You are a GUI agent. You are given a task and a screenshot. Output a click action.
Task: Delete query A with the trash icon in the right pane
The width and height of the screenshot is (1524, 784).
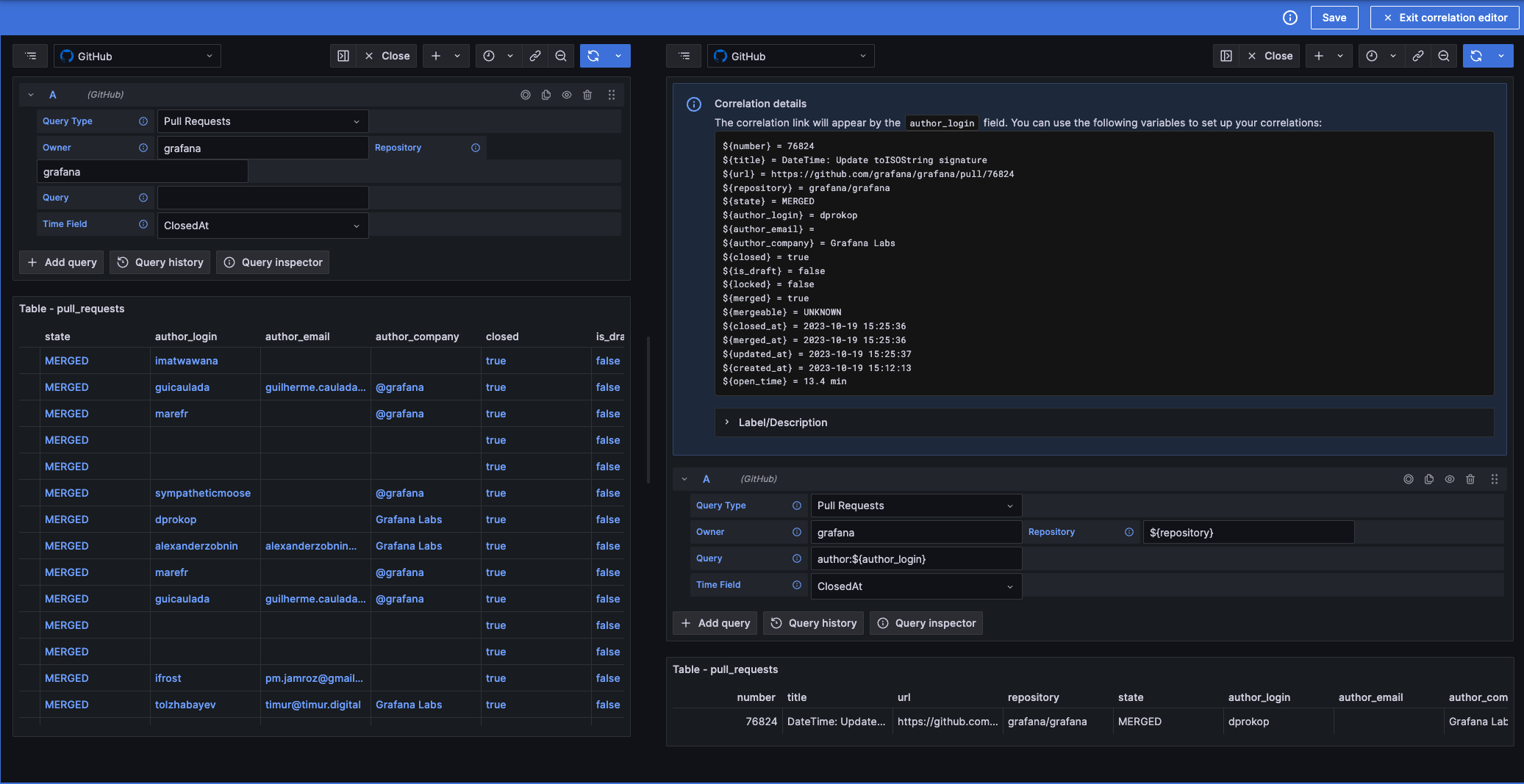click(1470, 479)
